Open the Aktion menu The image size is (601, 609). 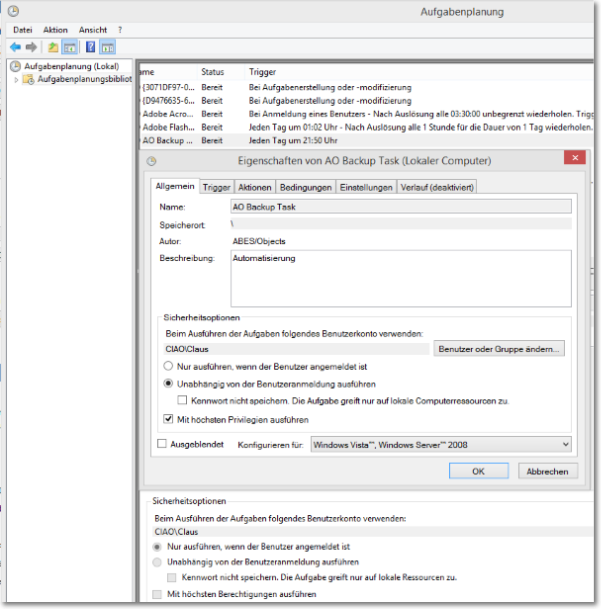[55, 30]
